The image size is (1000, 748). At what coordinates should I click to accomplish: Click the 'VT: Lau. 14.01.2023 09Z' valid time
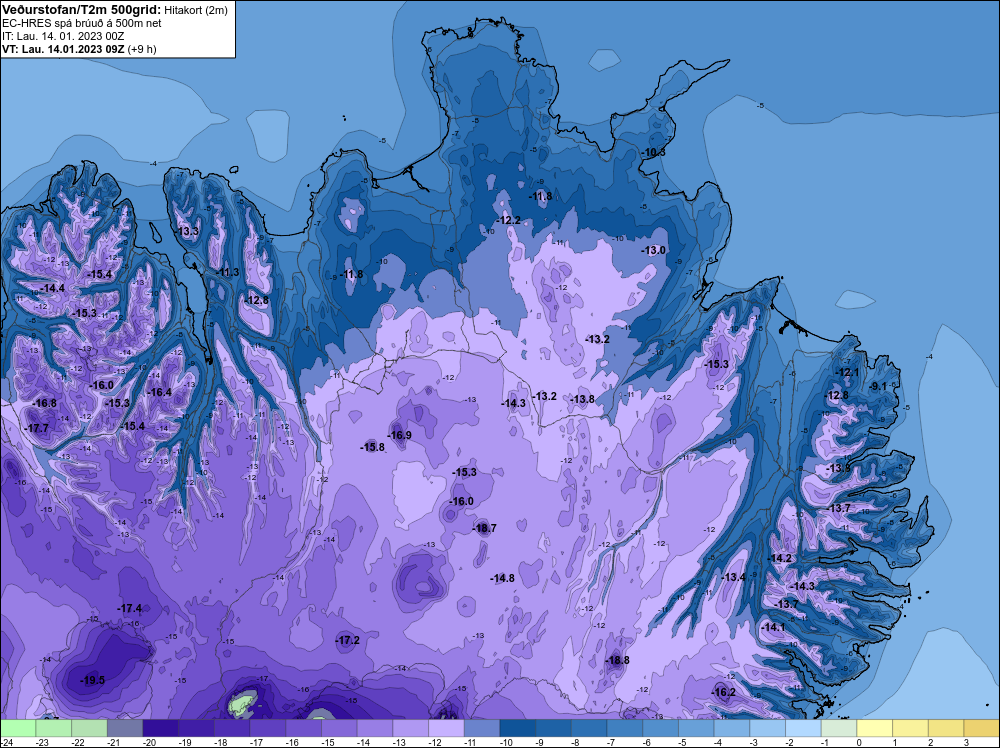tap(63, 49)
